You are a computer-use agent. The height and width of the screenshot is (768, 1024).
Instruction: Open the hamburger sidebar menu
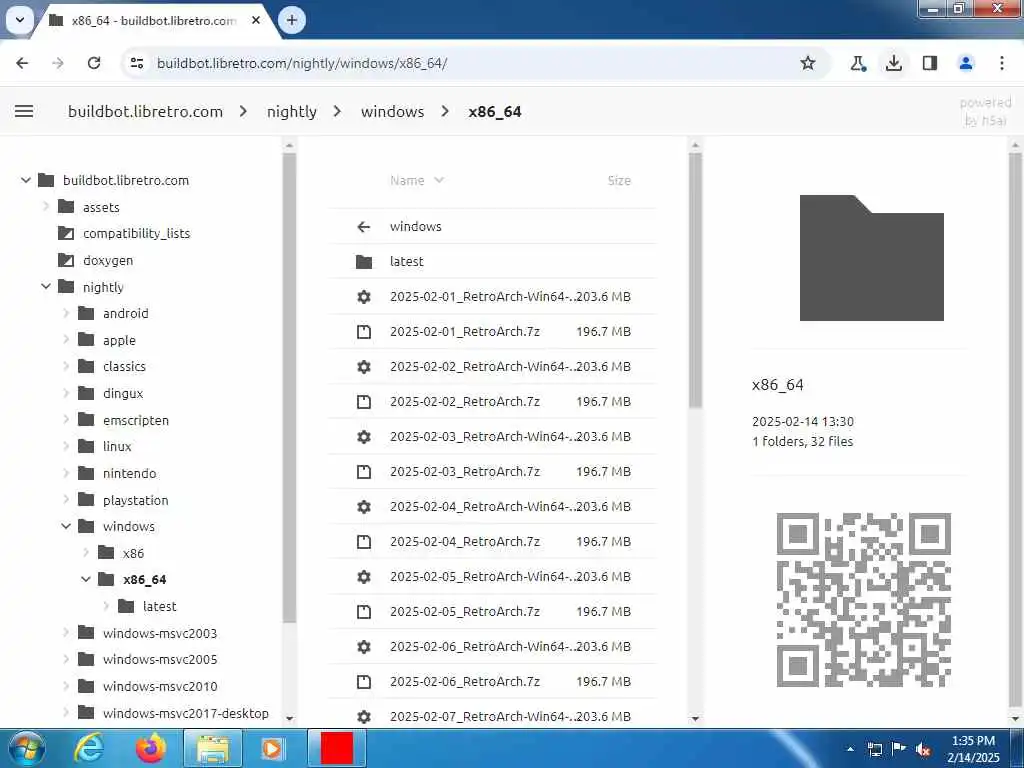coord(24,111)
